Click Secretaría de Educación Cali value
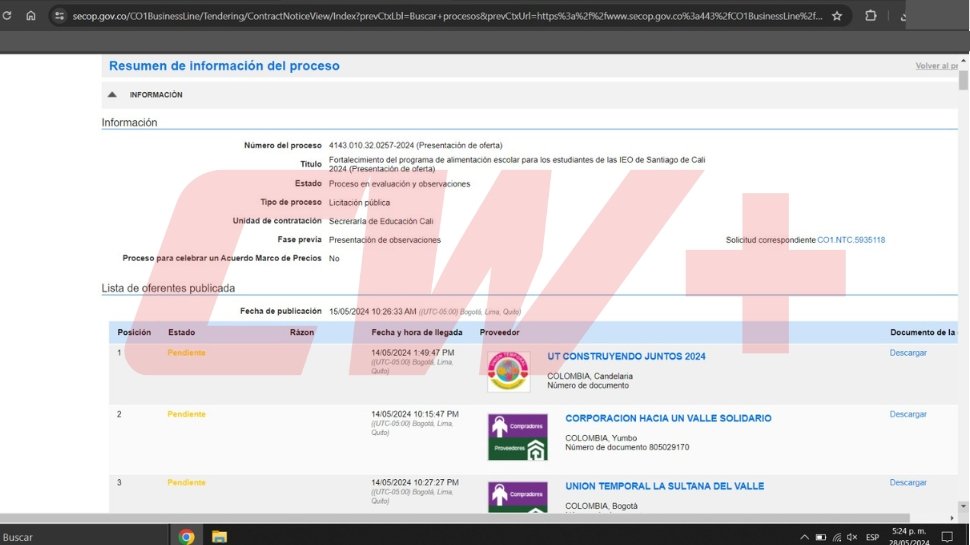 [x=381, y=221]
